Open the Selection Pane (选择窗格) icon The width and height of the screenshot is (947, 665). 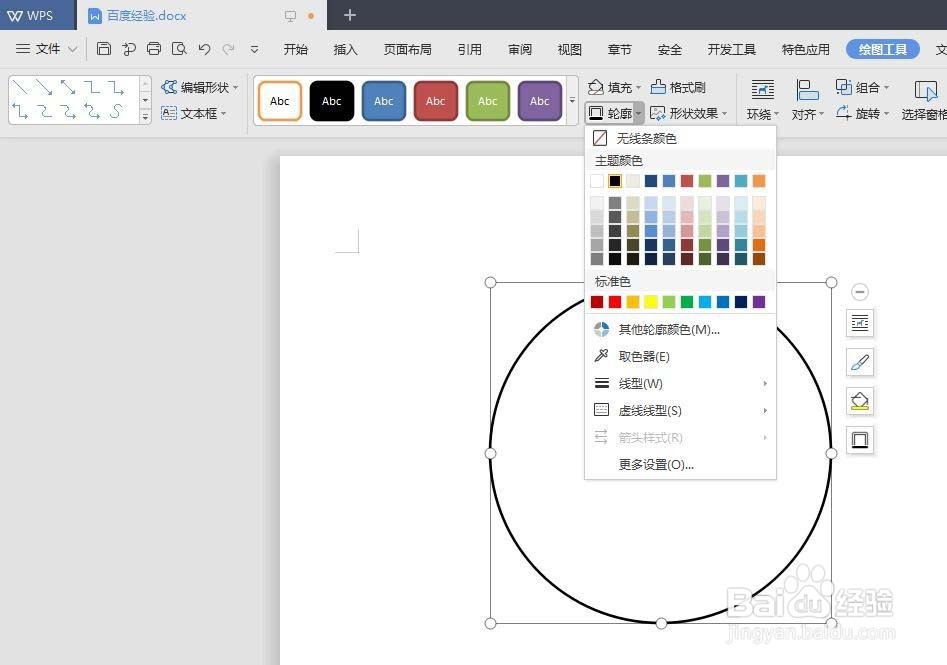pos(924,95)
